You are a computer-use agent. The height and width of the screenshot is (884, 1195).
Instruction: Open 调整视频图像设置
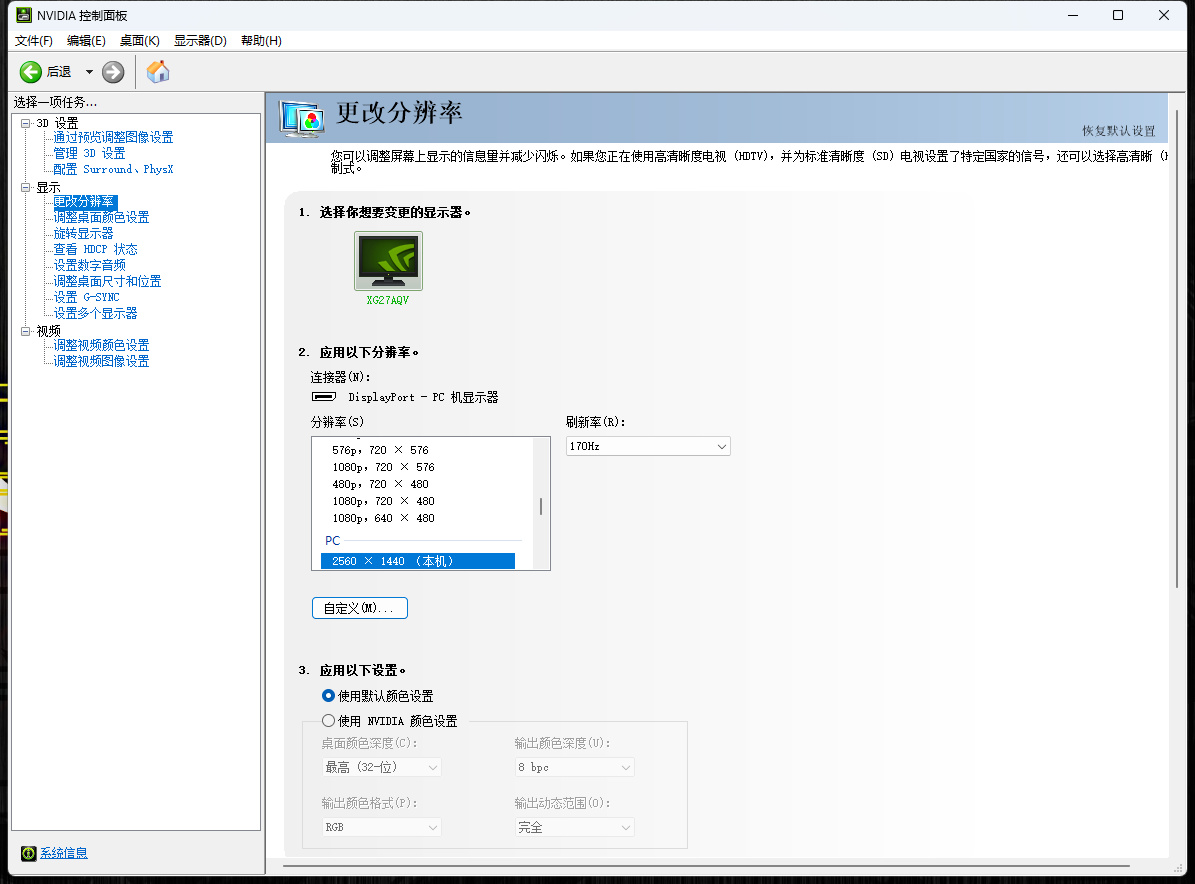coord(101,361)
